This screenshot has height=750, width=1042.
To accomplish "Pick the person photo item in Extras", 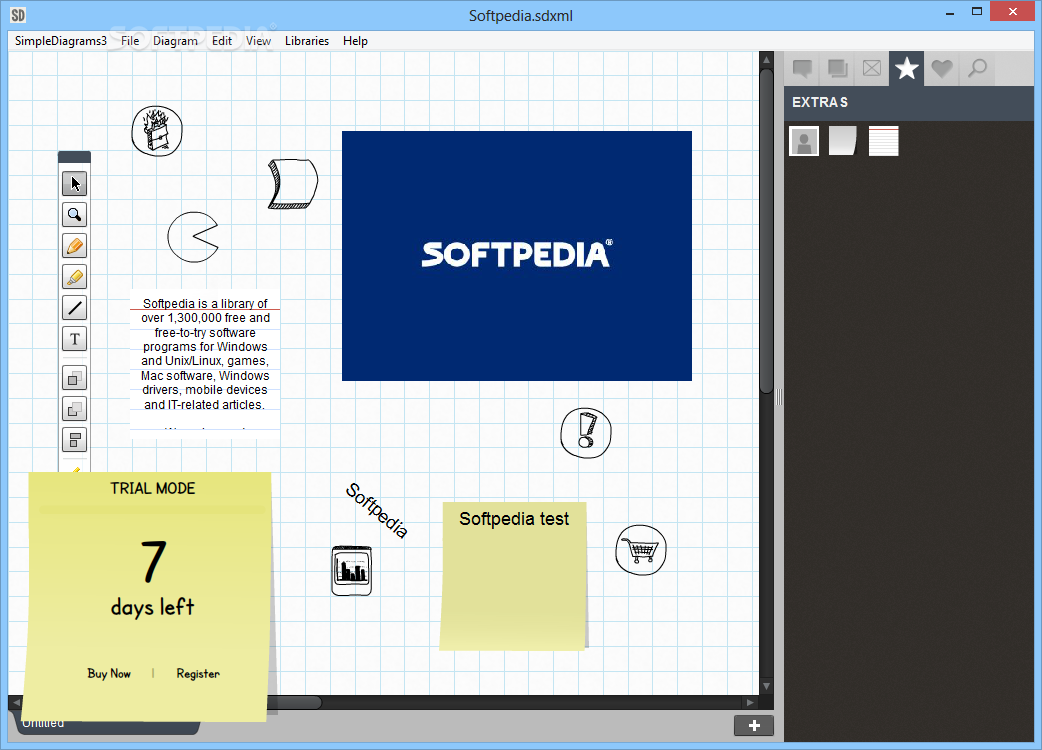I will pyautogui.click(x=804, y=141).
